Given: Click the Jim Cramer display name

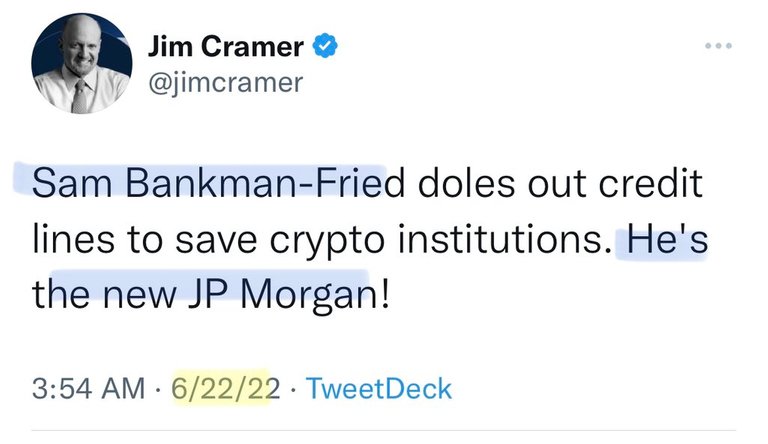Looking at the screenshot, I should tap(225, 47).
